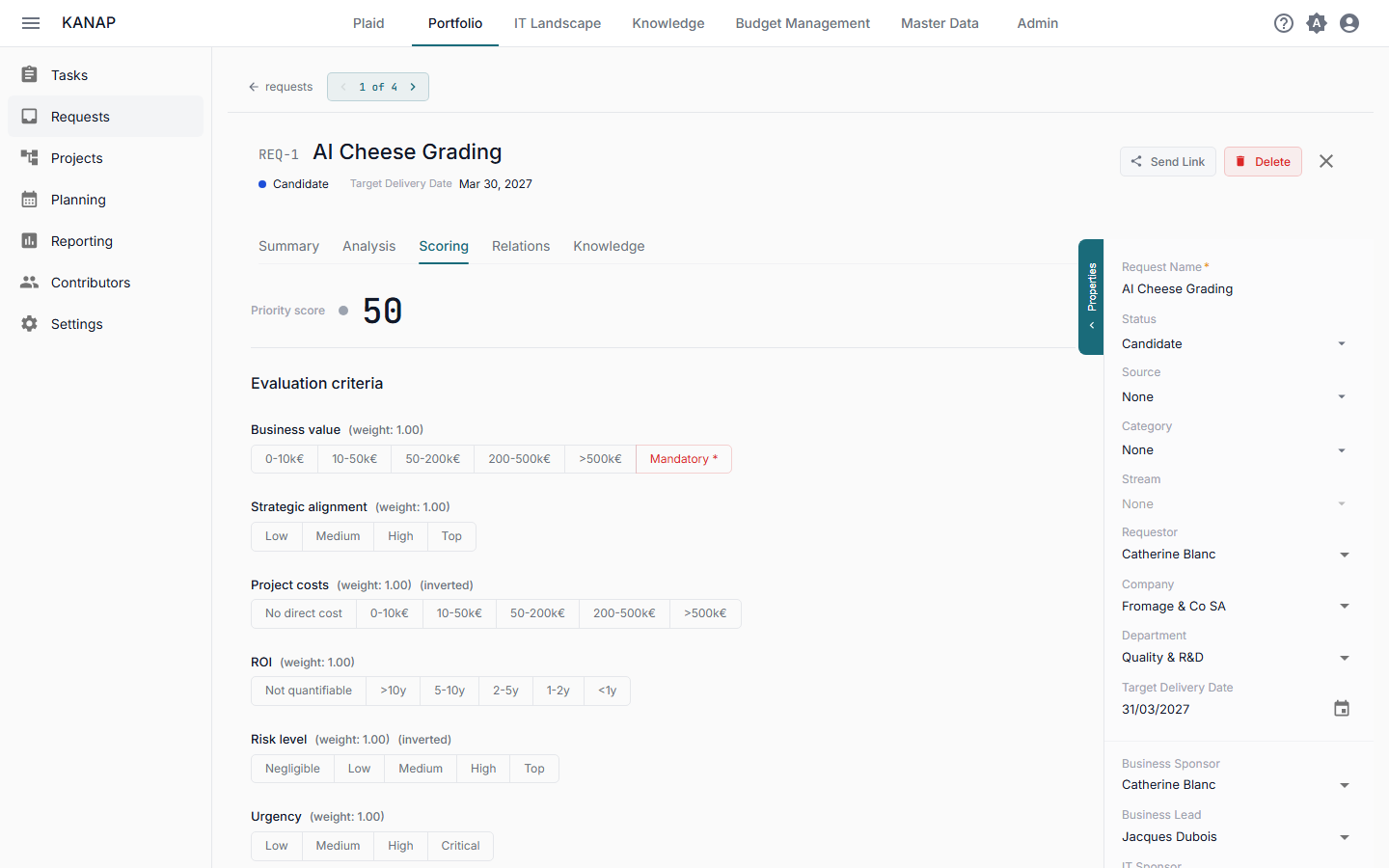Screen dimensions: 1389x868
Task: Choose Business value '>500k€'
Action: (x=600, y=459)
